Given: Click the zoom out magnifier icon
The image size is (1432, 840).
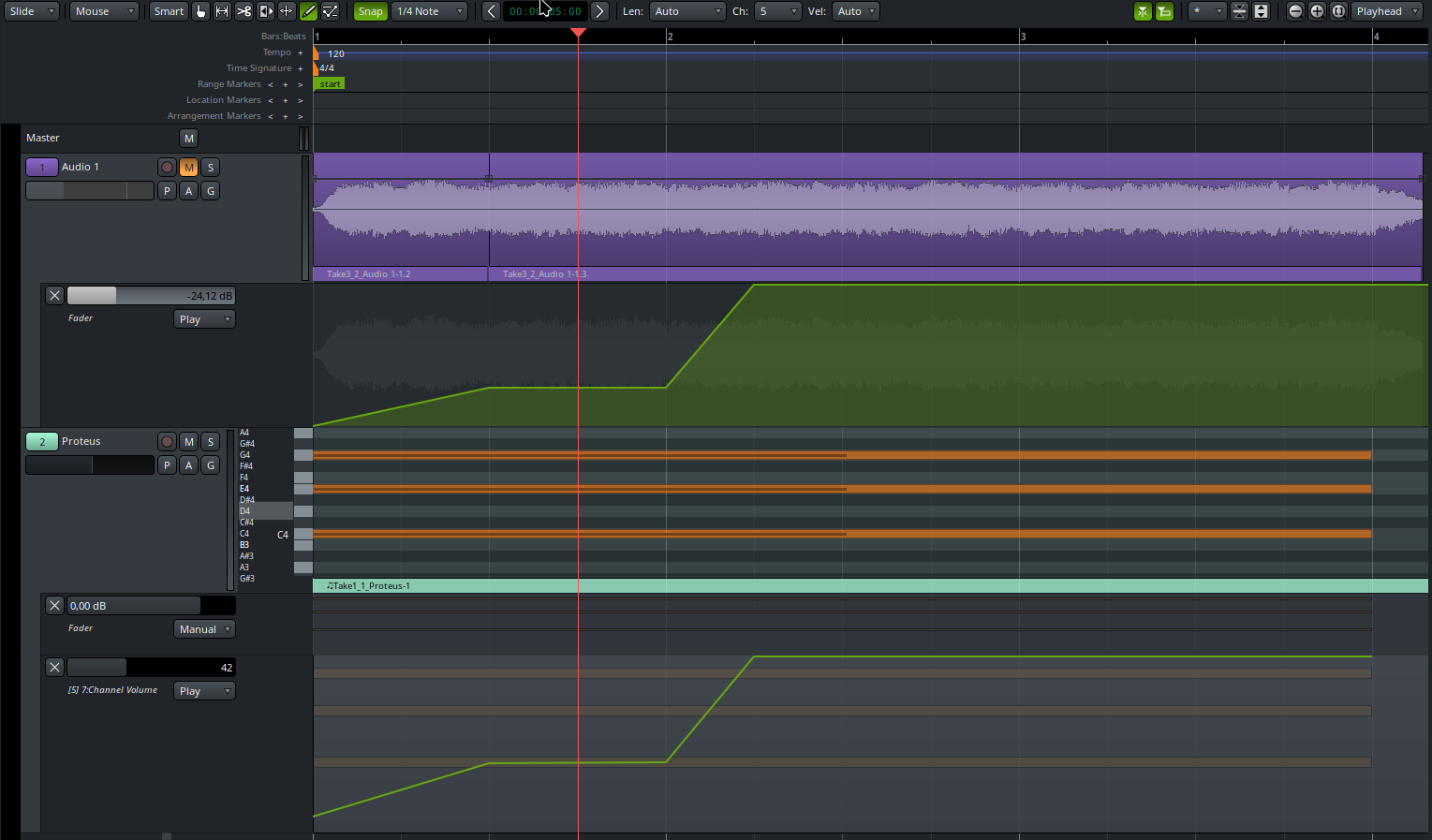Looking at the screenshot, I should coord(1295,11).
